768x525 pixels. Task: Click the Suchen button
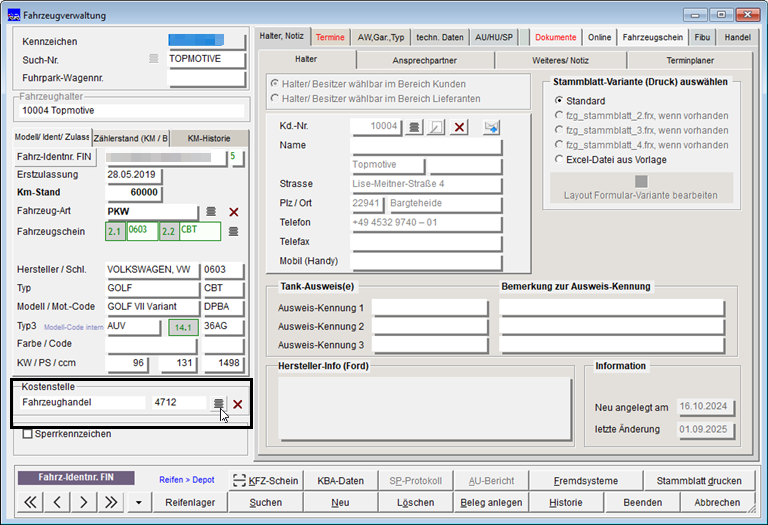pyautogui.click(x=265, y=502)
